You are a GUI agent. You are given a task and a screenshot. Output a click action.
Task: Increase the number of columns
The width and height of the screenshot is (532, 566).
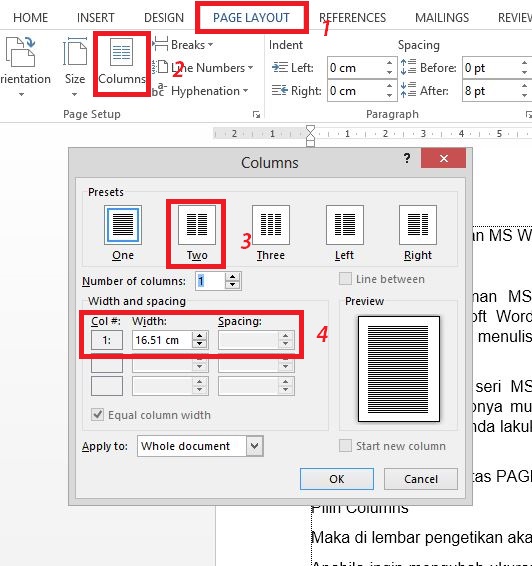pos(232,277)
